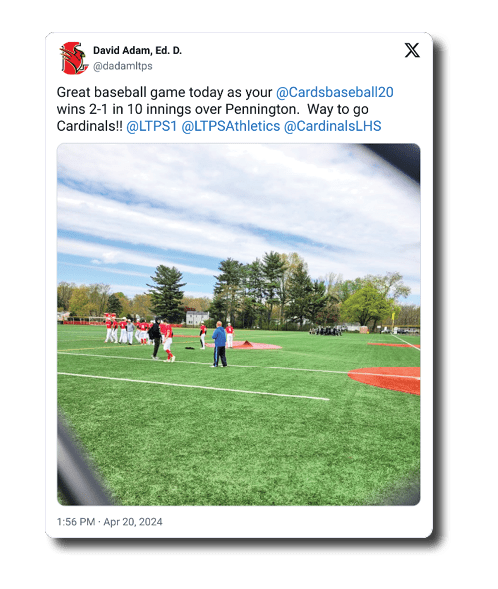
Task: Open the @LTPSAthletics mention
Action: pos(231,126)
